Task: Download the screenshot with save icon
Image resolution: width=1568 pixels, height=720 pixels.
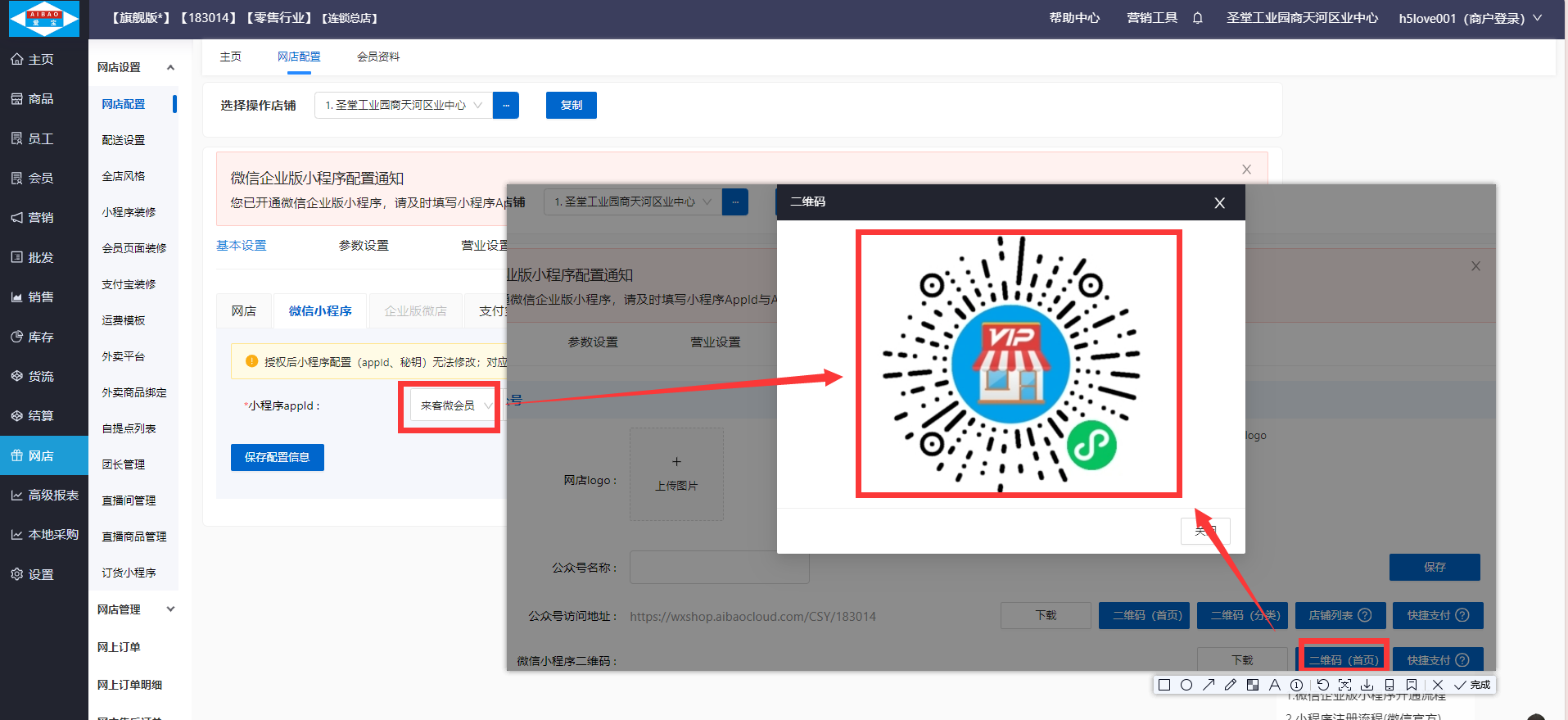Action: tap(1367, 685)
